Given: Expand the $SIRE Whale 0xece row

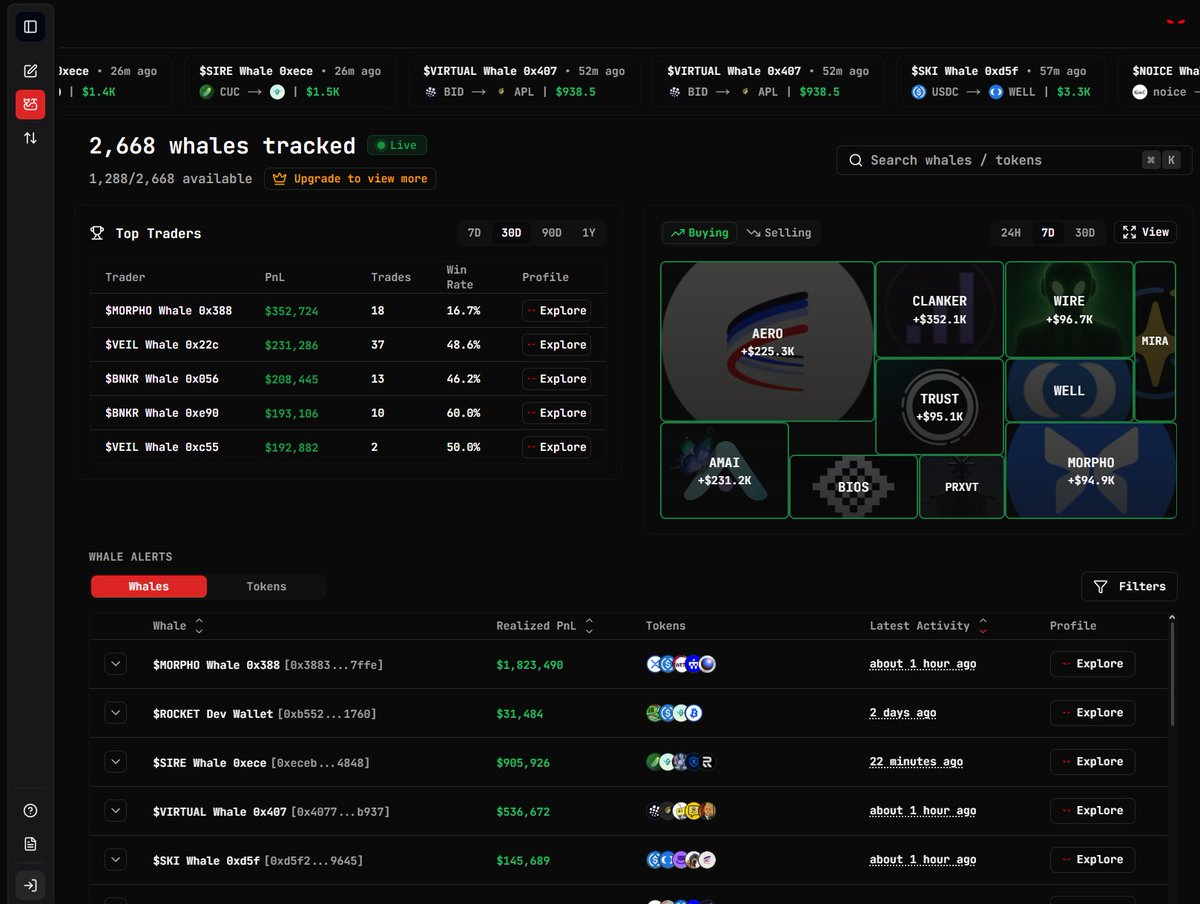Looking at the screenshot, I should [x=116, y=762].
